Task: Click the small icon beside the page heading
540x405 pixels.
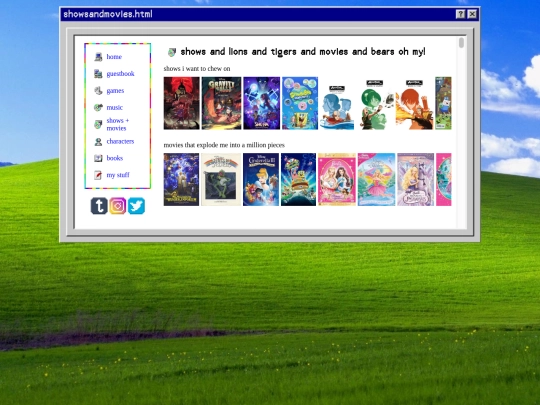Action: (172, 52)
